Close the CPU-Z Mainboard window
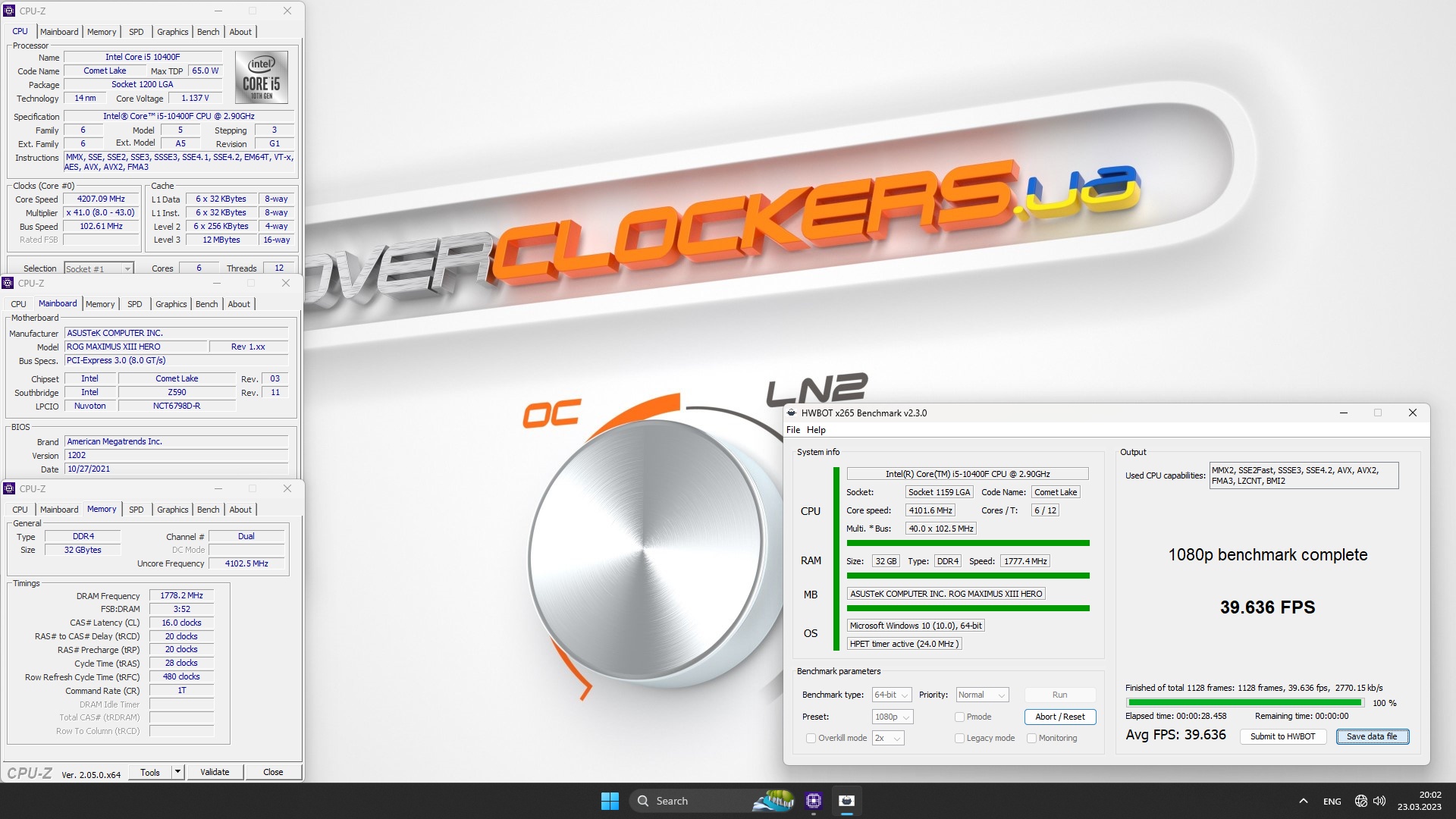The height and width of the screenshot is (819, 1456). [x=286, y=283]
